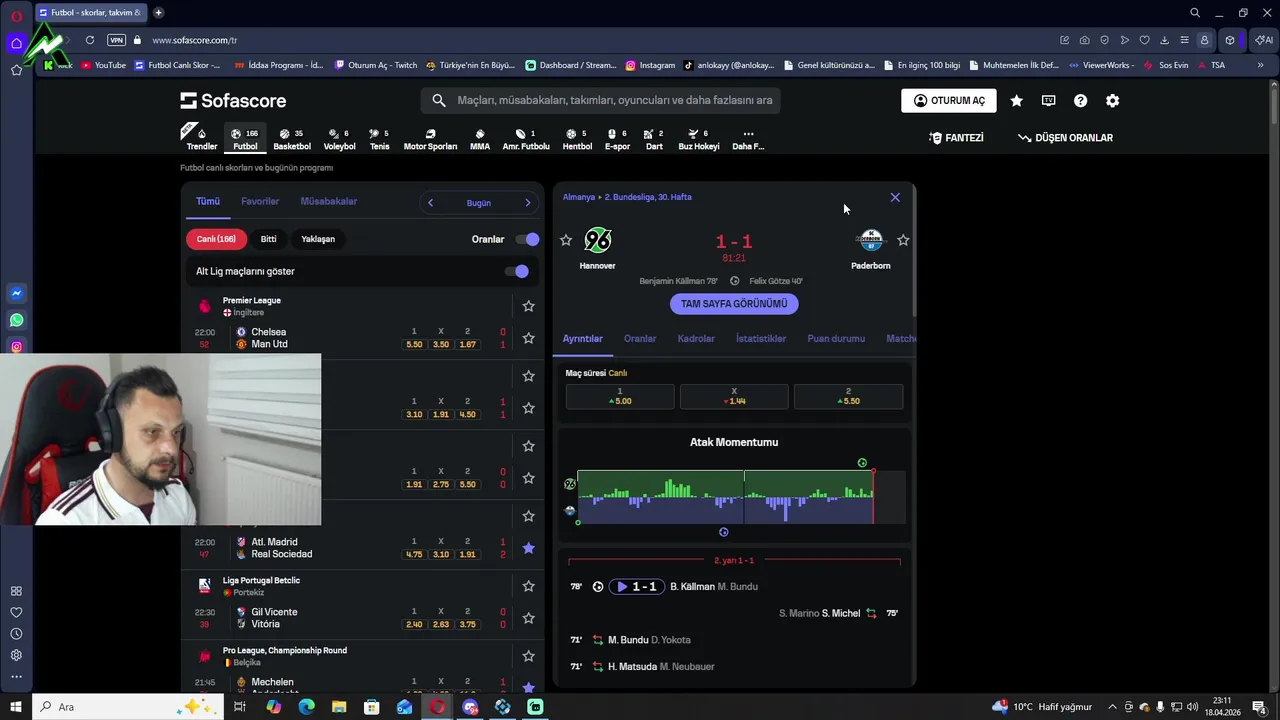Expand the Daha F... more sports menu

tap(748, 139)
